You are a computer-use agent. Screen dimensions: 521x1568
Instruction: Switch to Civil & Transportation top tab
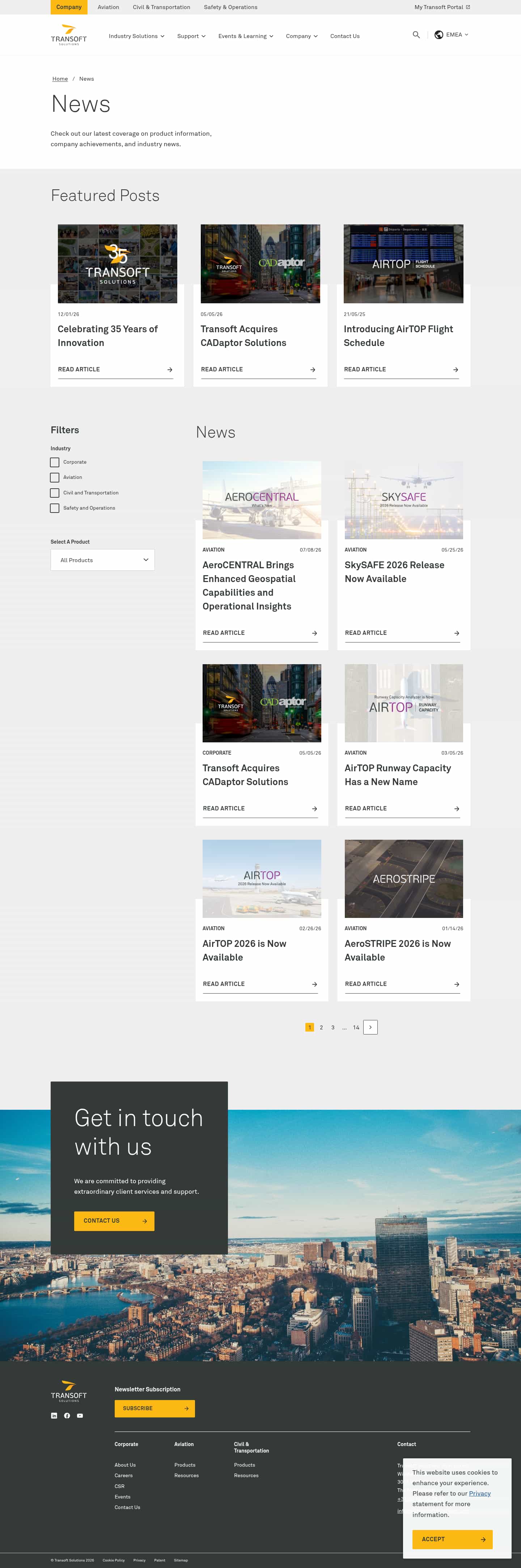click(161, 7)
